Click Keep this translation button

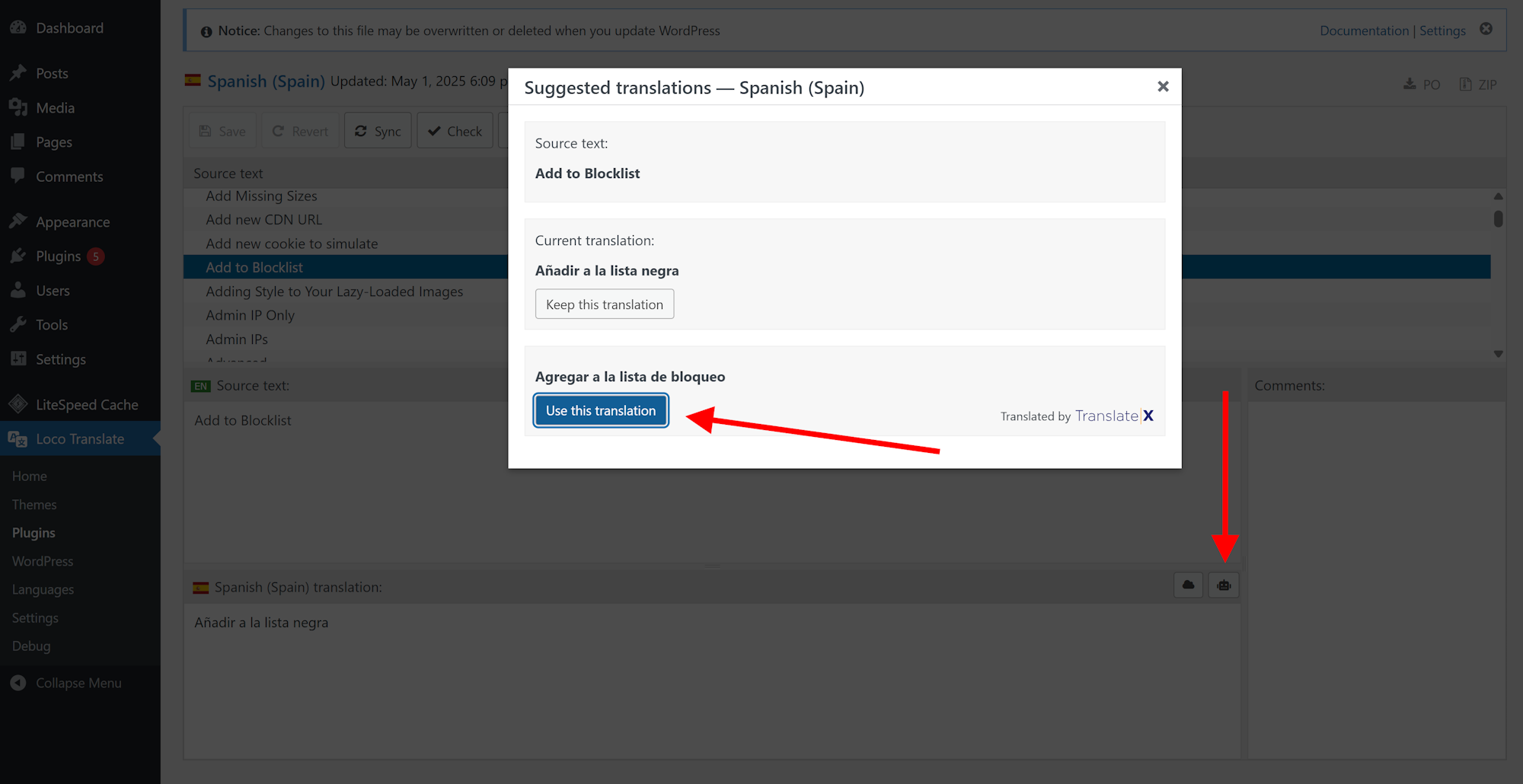tap(605, 304)
